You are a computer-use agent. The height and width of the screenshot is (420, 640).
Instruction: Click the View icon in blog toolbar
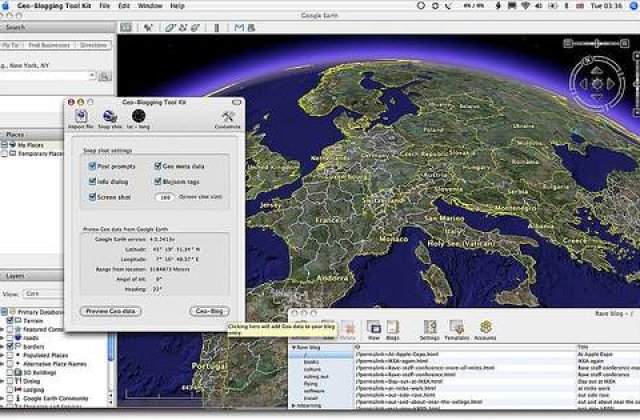373,327
